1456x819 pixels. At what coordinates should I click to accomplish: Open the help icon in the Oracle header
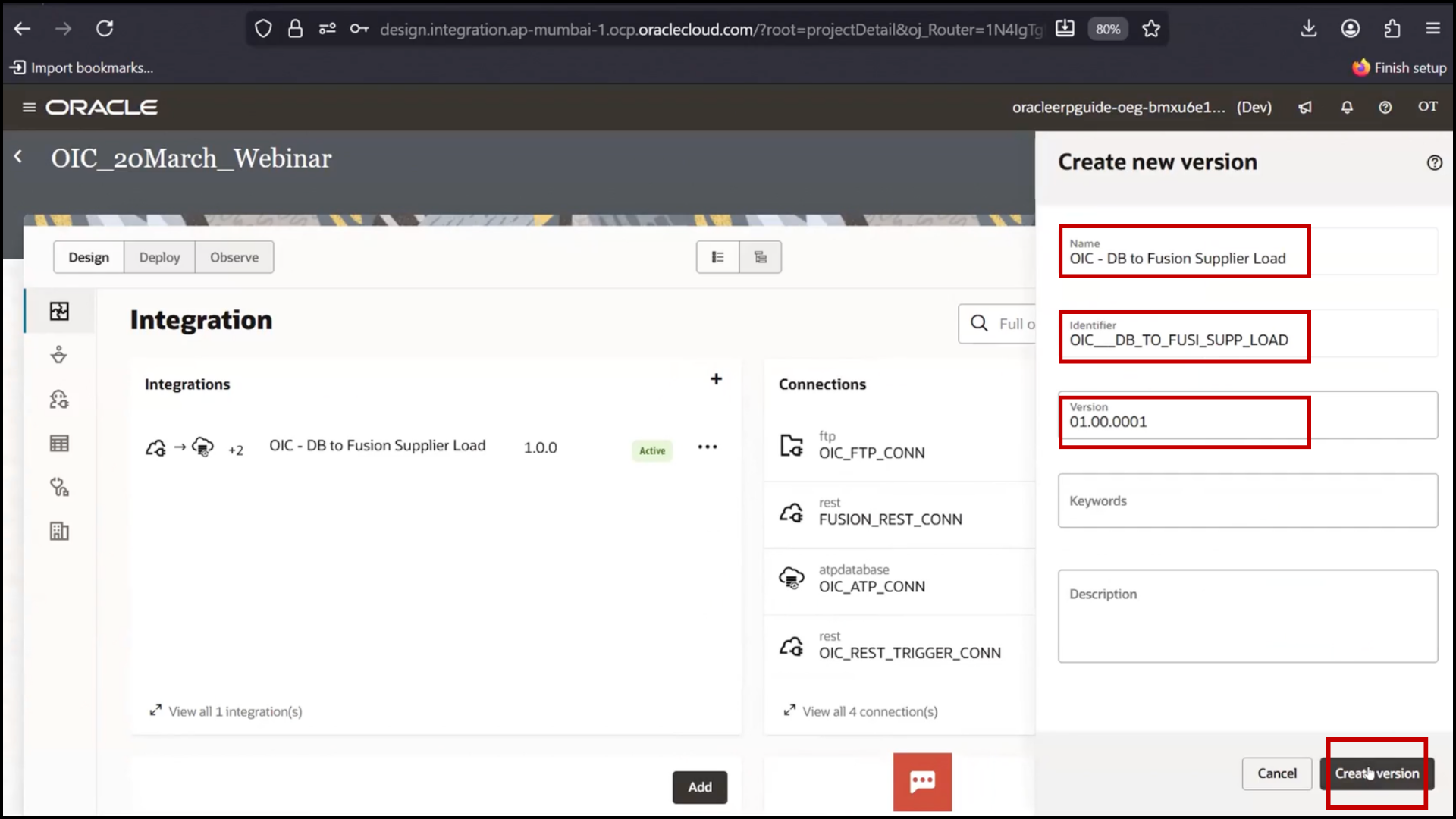pyautogui.click(x=1385, y=107)
